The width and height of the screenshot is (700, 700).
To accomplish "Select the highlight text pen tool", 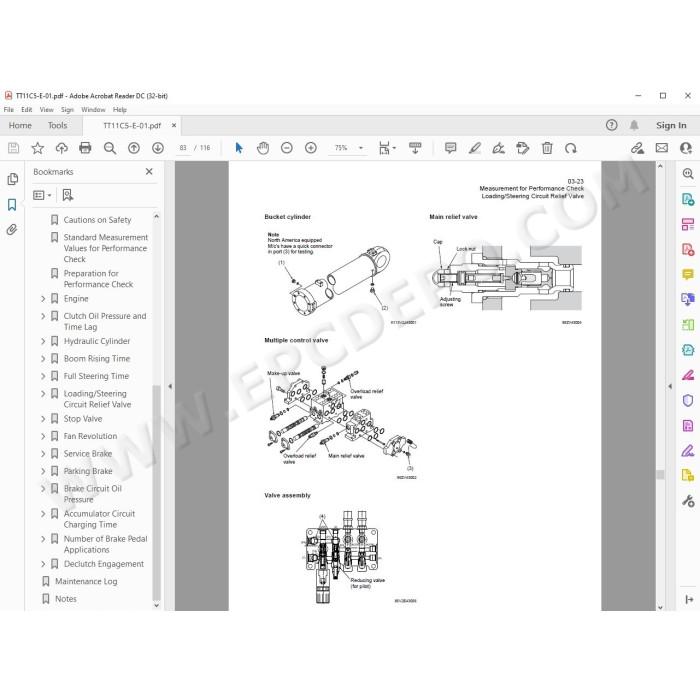I will tap(475, 148).
